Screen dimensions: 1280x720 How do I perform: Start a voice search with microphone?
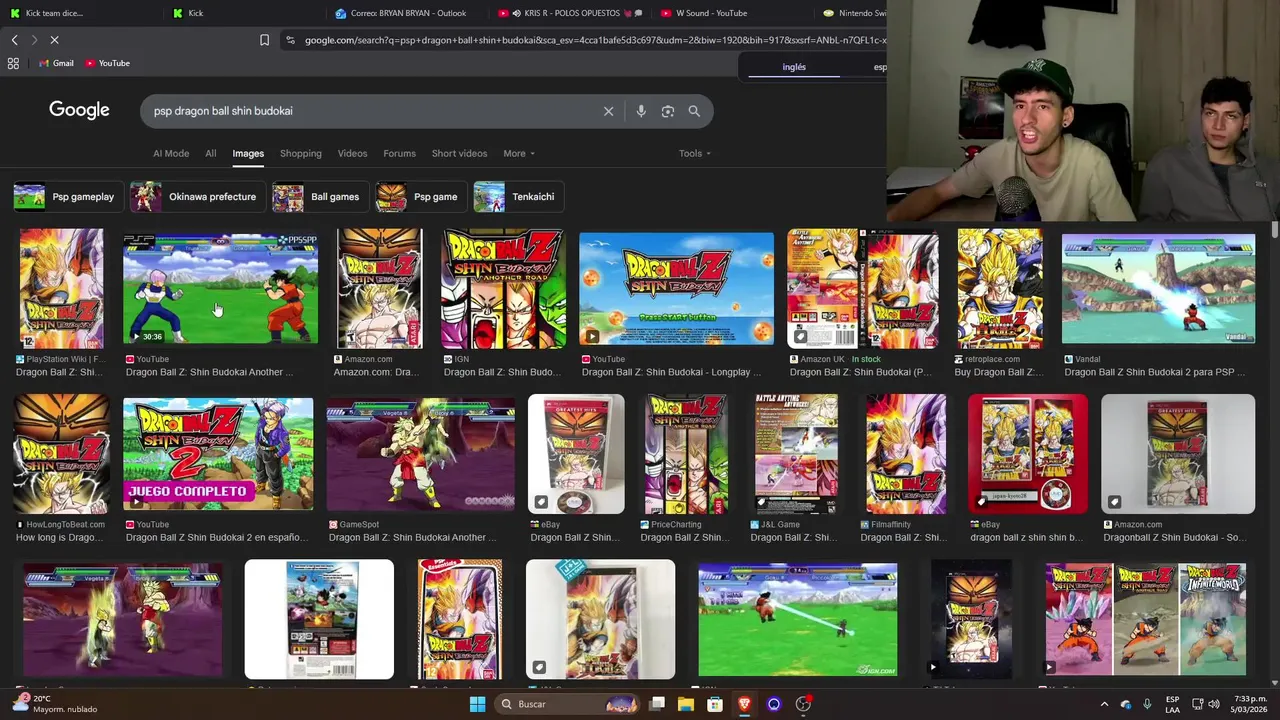641,111
